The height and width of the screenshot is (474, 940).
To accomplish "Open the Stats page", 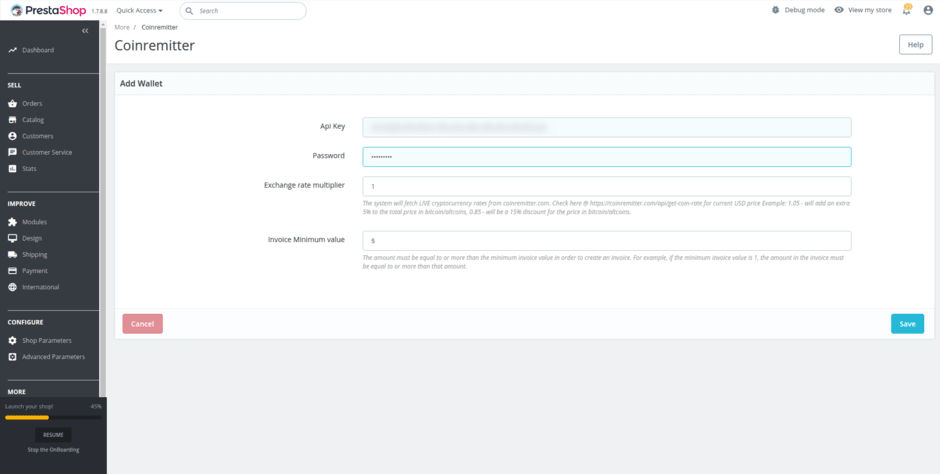I will tap(29, 168).
